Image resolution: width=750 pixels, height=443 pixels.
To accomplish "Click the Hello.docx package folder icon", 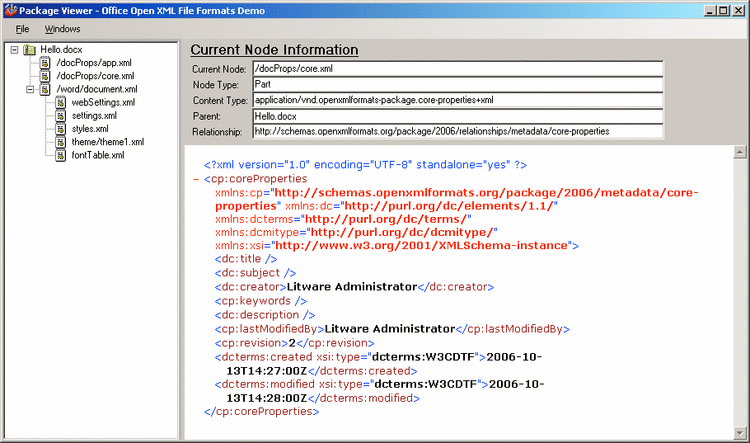I will 30,50.
